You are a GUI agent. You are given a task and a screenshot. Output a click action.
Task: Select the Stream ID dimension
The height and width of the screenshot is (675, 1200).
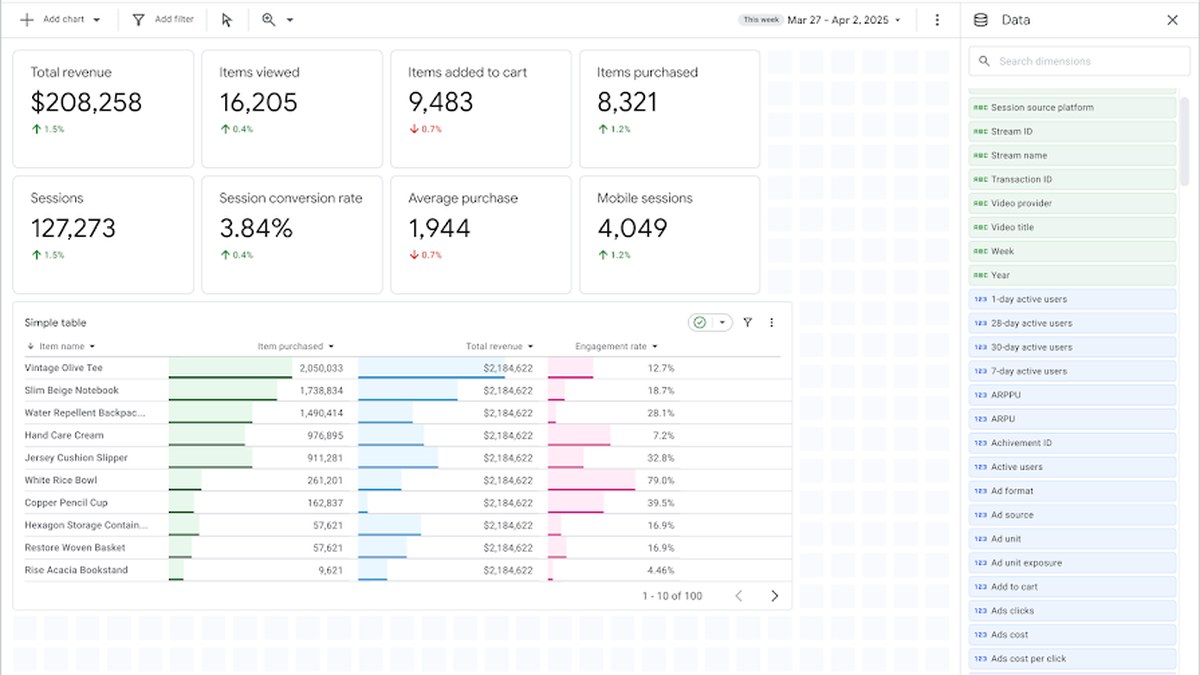[1073, 131]
